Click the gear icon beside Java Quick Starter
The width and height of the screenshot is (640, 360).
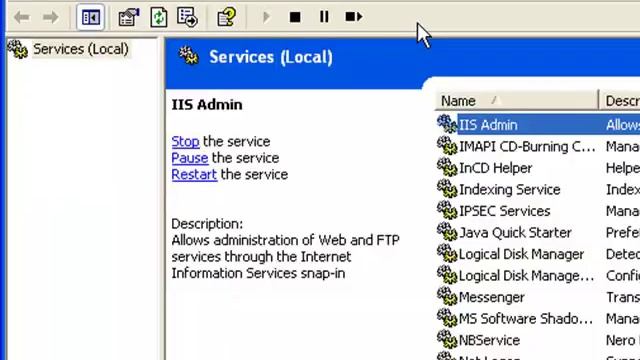[x=447, y=231]
